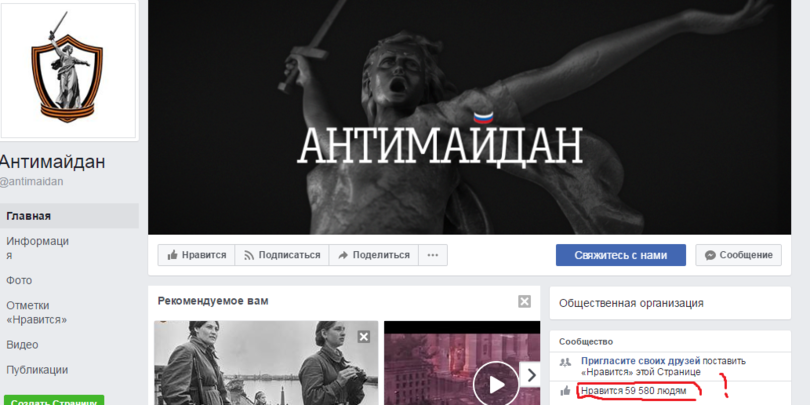Close the Рекомендуемое вам panel
This screenshot has height=405, width=810.
(524, 301)
